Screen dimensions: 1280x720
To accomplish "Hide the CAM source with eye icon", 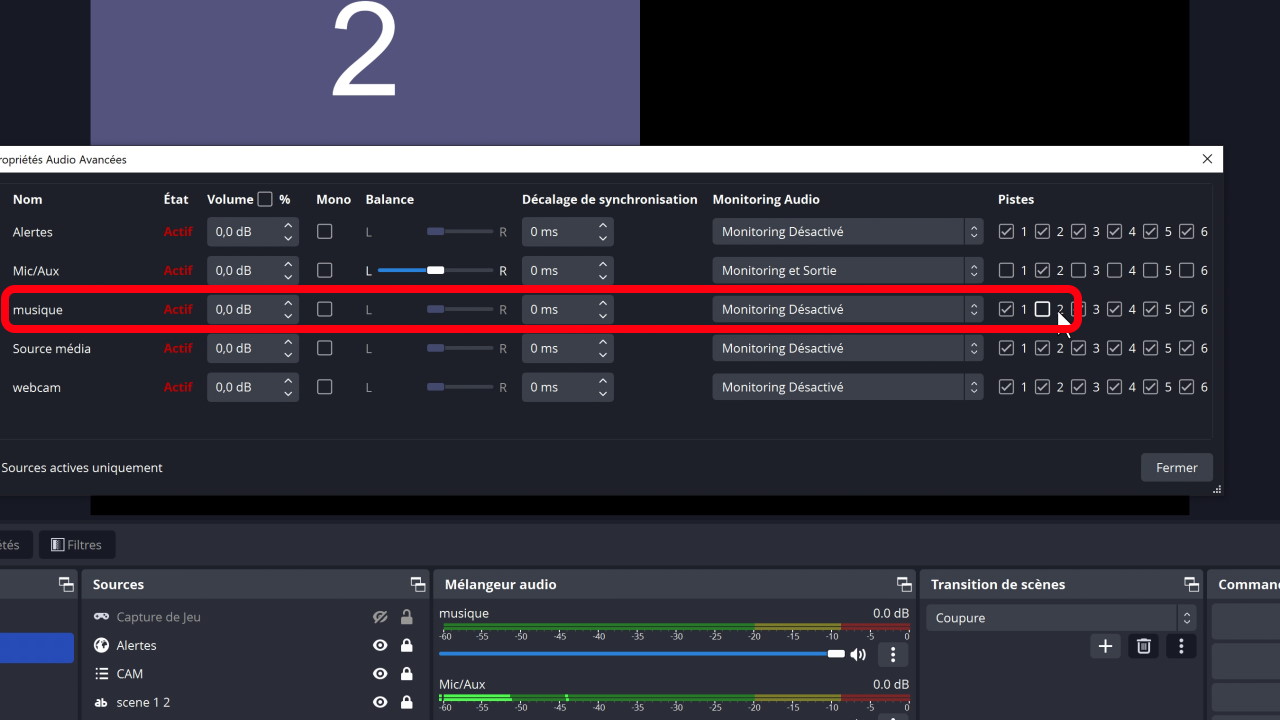I will [380, 674].
